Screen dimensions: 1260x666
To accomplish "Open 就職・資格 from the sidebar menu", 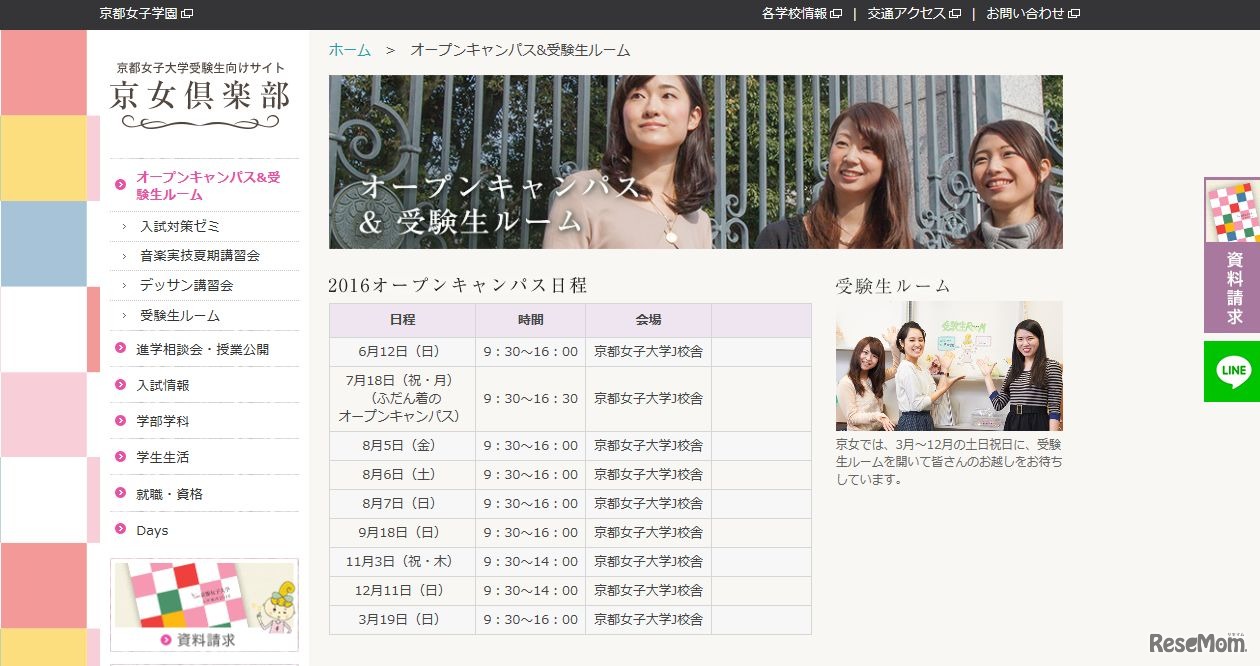I will [170, 493].
